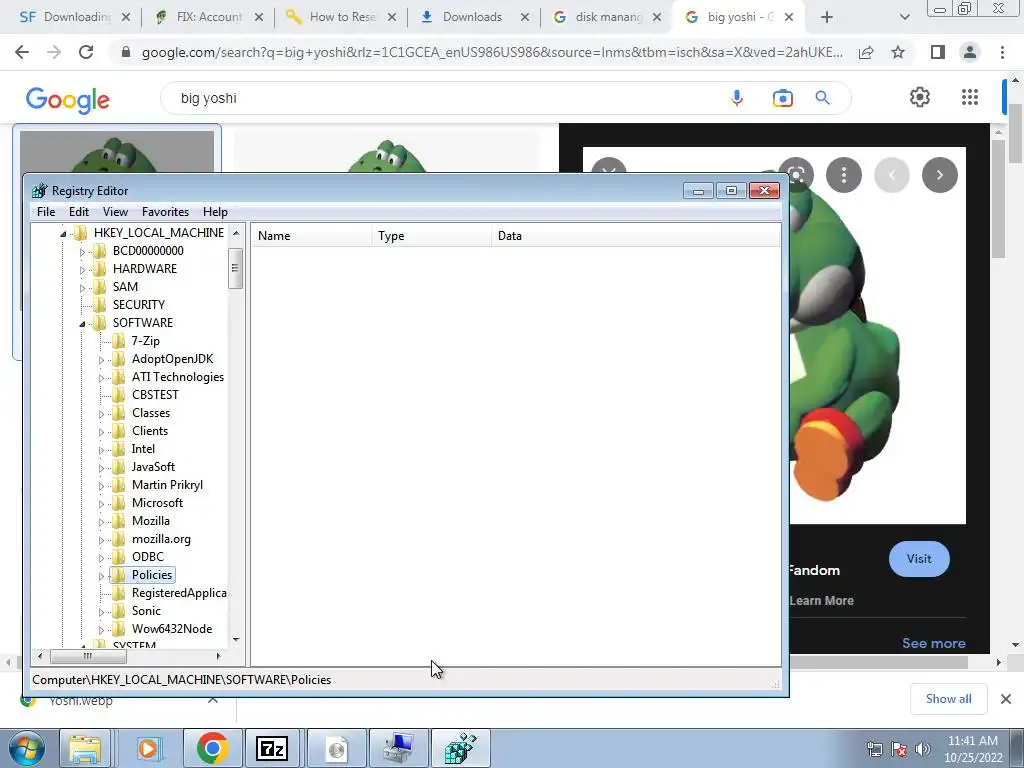Collapse the SOFTWARE key
The image size is (1024, 768).
(82, 323)
